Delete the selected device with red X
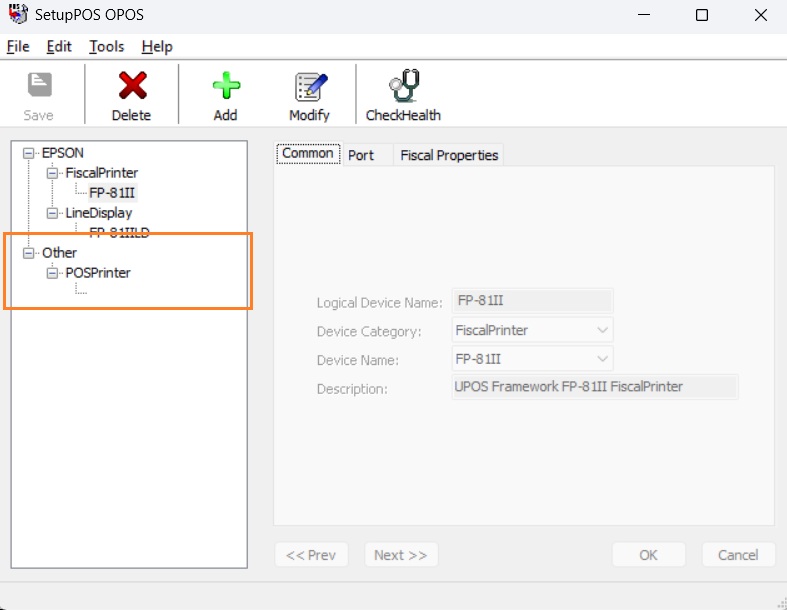Image resolution: width=787 pixels, height=610 pixels. click(x=132, y=95)
